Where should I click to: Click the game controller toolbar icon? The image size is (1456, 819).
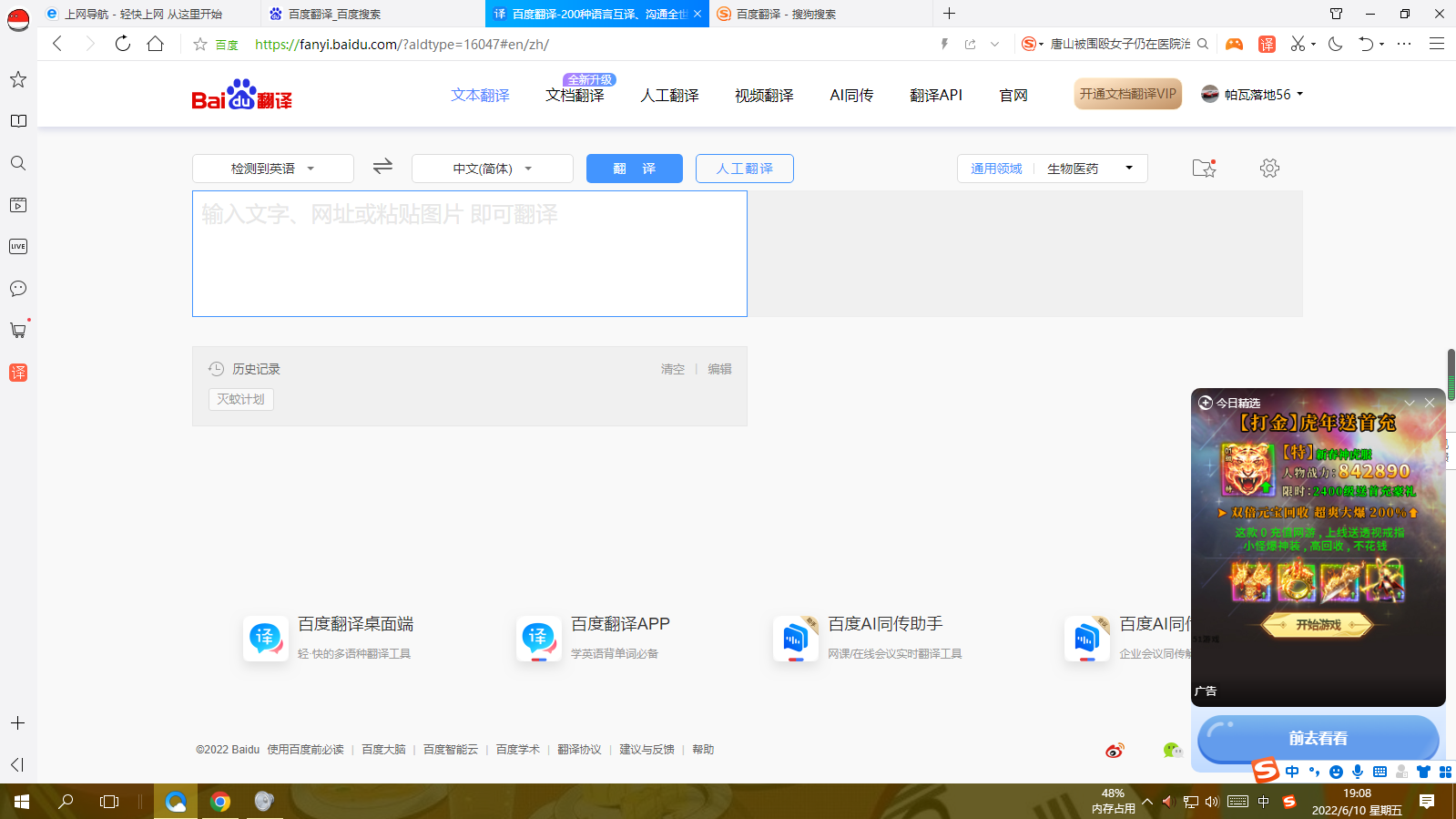[1234, 44]
